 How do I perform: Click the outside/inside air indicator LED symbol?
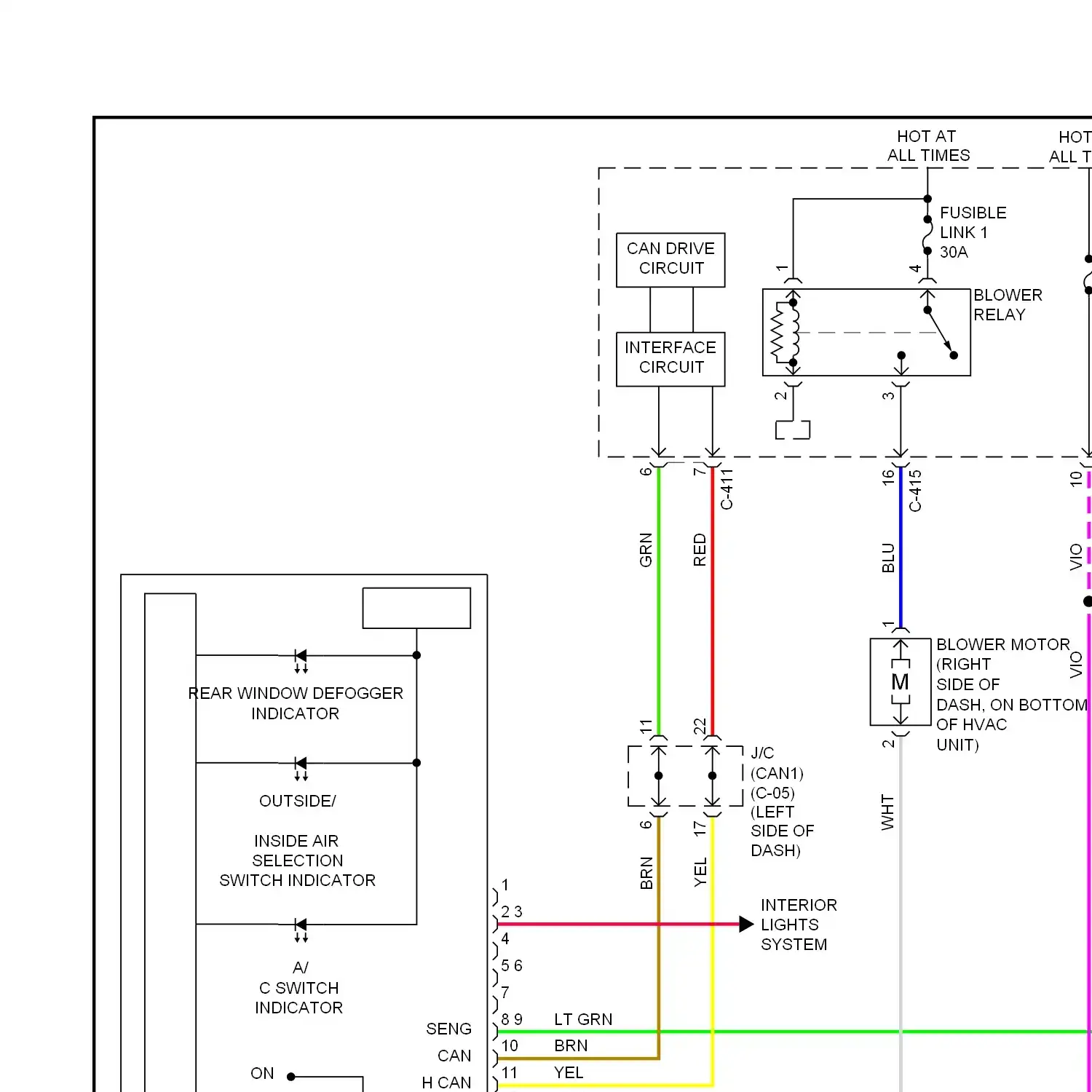pyautogui.click(x=300, y=767)
